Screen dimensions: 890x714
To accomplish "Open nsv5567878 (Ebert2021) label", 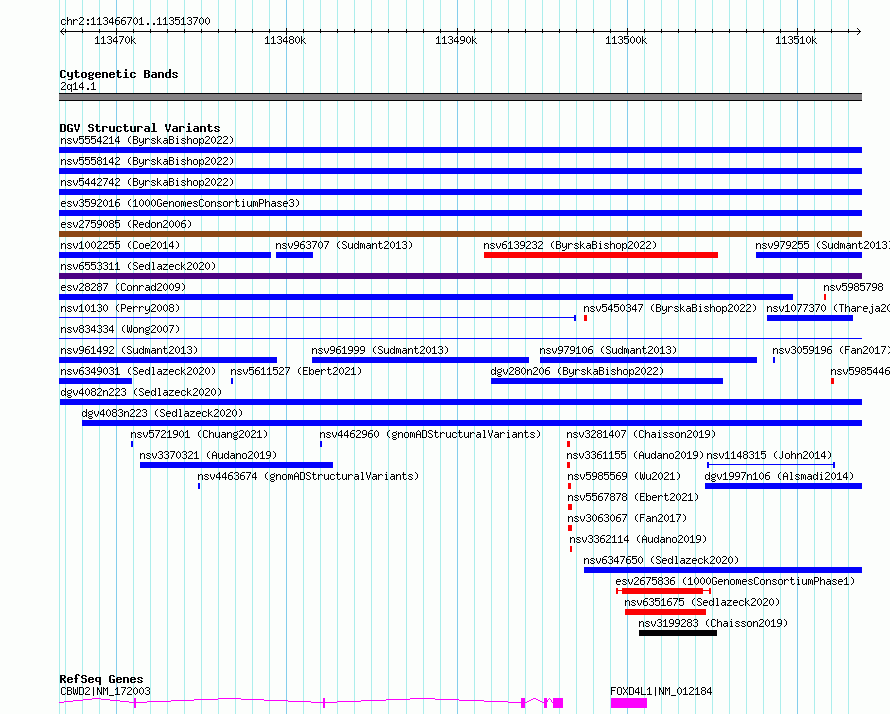I will [x=633, y=497].
